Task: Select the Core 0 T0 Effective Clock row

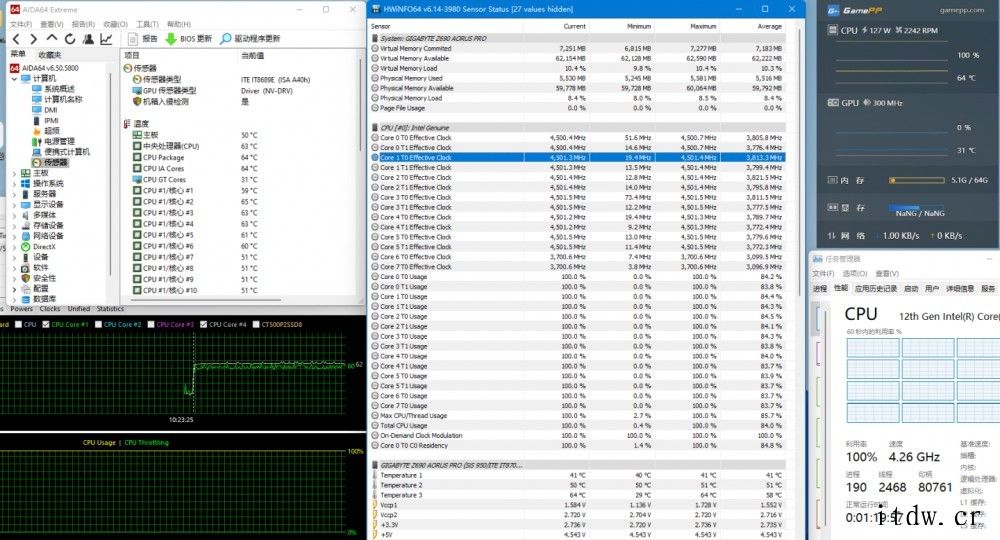Action: point(578,138)
